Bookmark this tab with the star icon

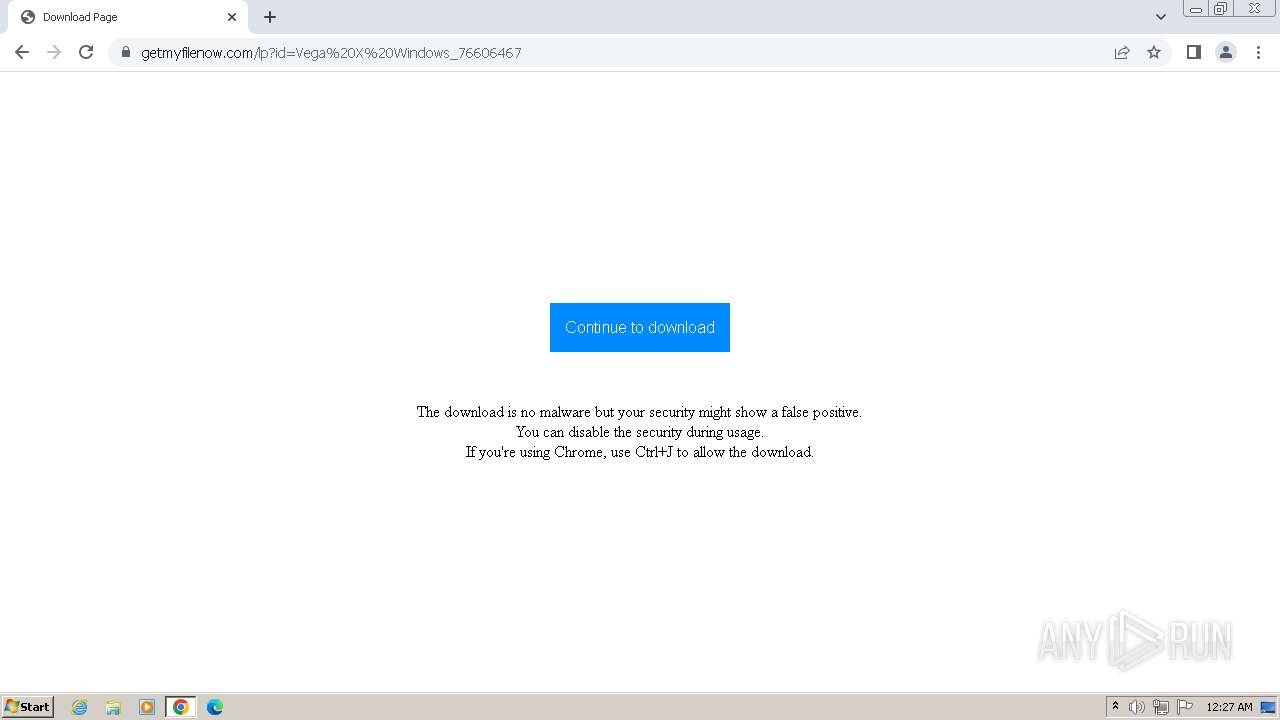(1154, 52)
